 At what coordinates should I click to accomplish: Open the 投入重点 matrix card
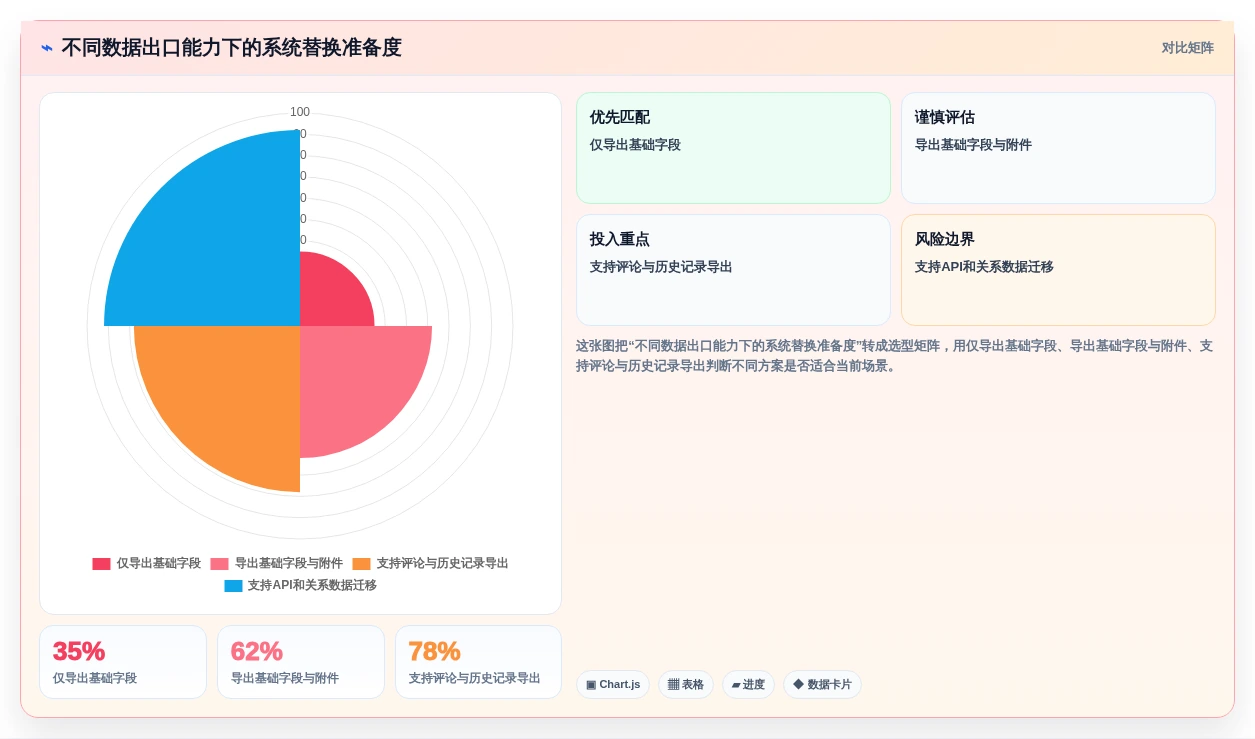[733, 270]
